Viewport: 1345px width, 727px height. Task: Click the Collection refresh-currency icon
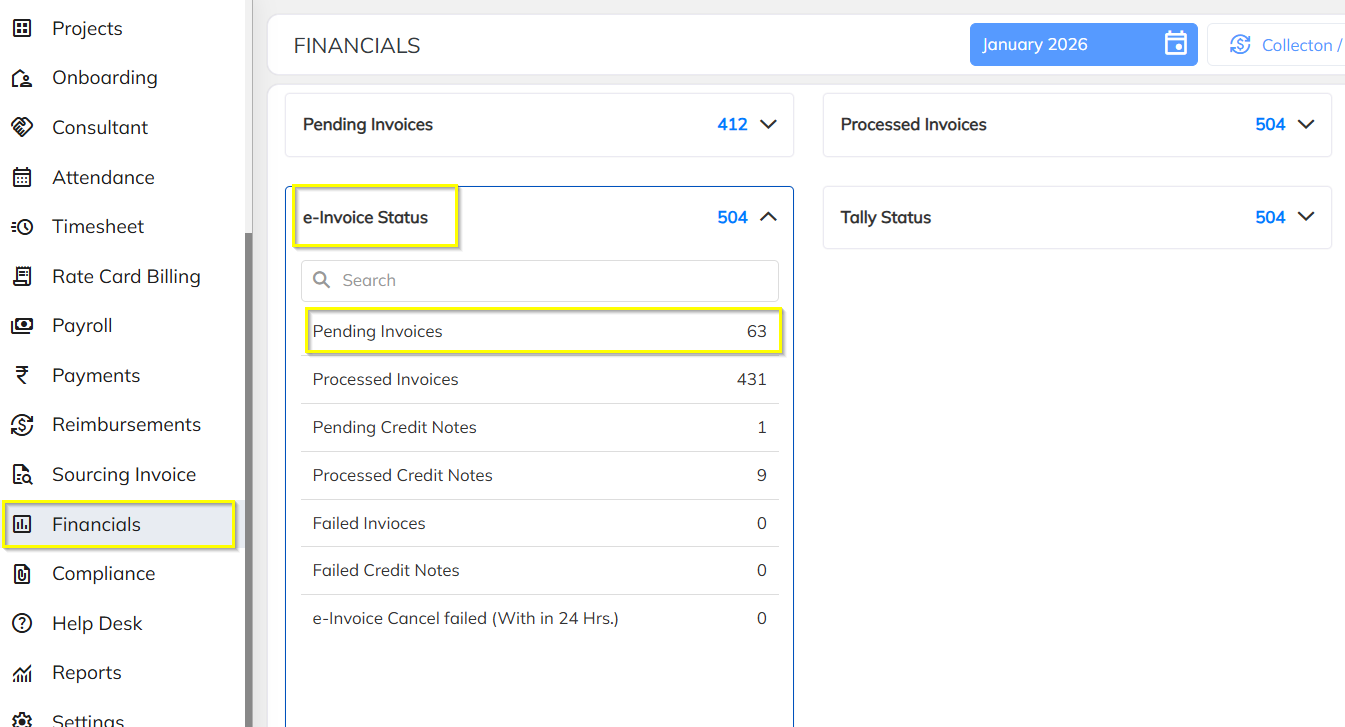(1240, 45)
